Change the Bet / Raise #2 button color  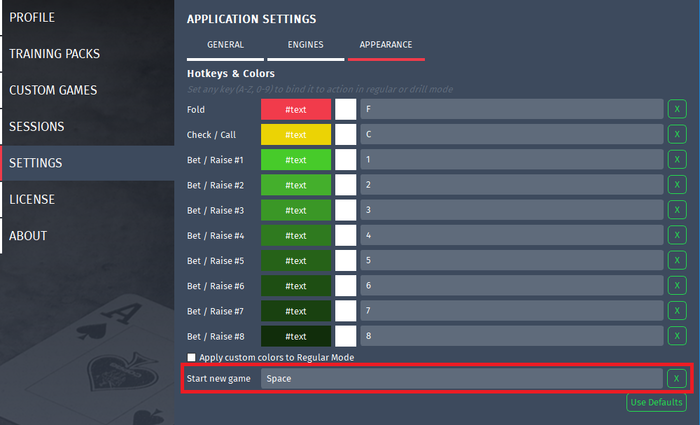296,185
